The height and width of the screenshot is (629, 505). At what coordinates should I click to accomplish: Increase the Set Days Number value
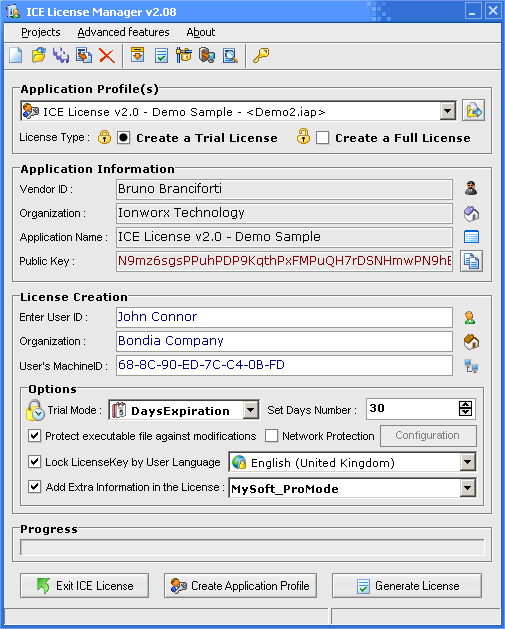pyautogui.click(x=465, y=404)
